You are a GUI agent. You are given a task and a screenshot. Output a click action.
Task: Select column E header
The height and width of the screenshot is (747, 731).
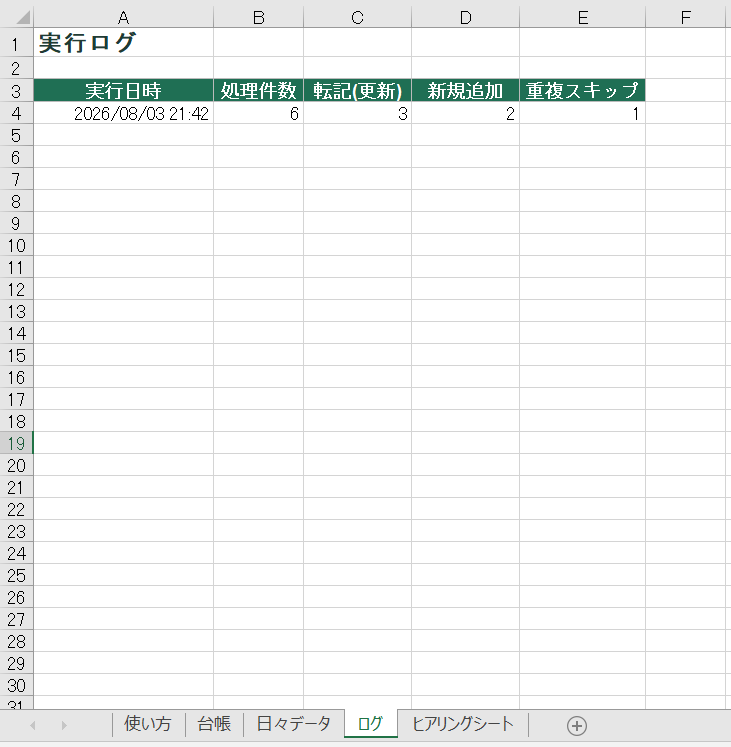pyautogui.click(x=582, y=18)
